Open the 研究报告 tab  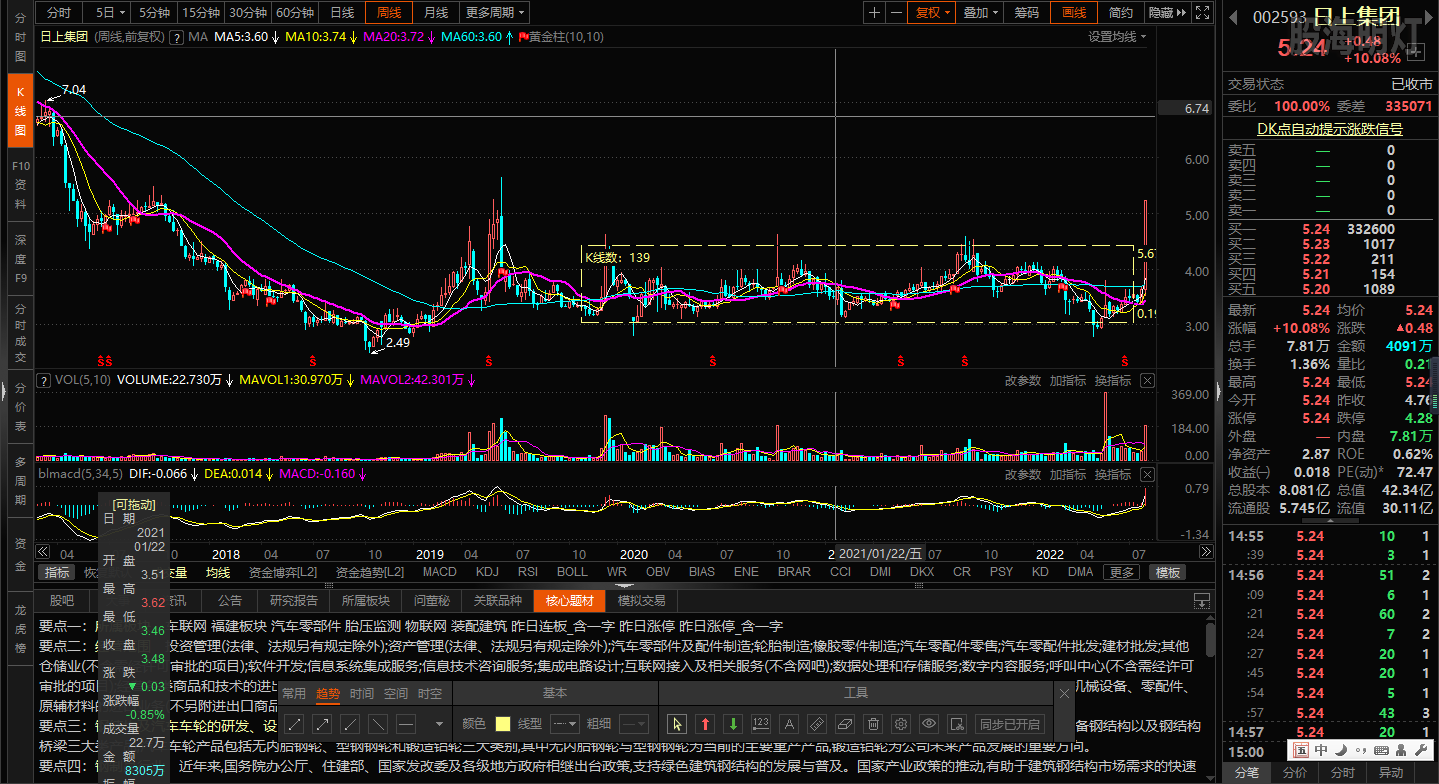point(294,601)
